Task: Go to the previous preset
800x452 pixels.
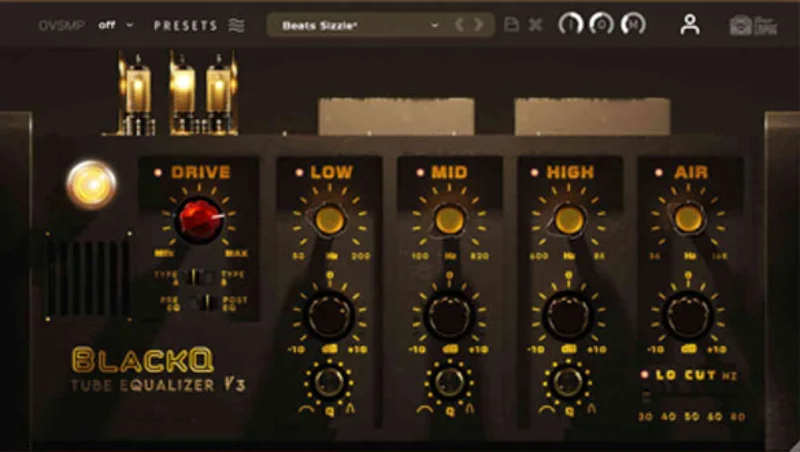Action: (459, 24)
